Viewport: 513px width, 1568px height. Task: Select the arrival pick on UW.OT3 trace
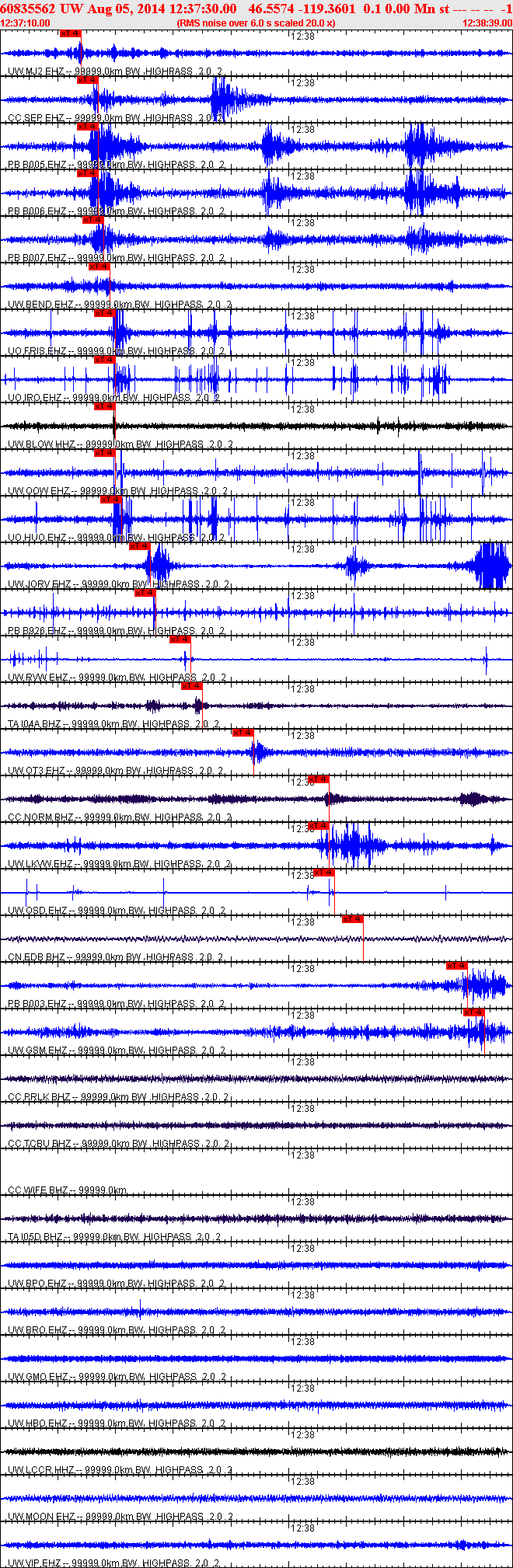(x=243, y=733)
